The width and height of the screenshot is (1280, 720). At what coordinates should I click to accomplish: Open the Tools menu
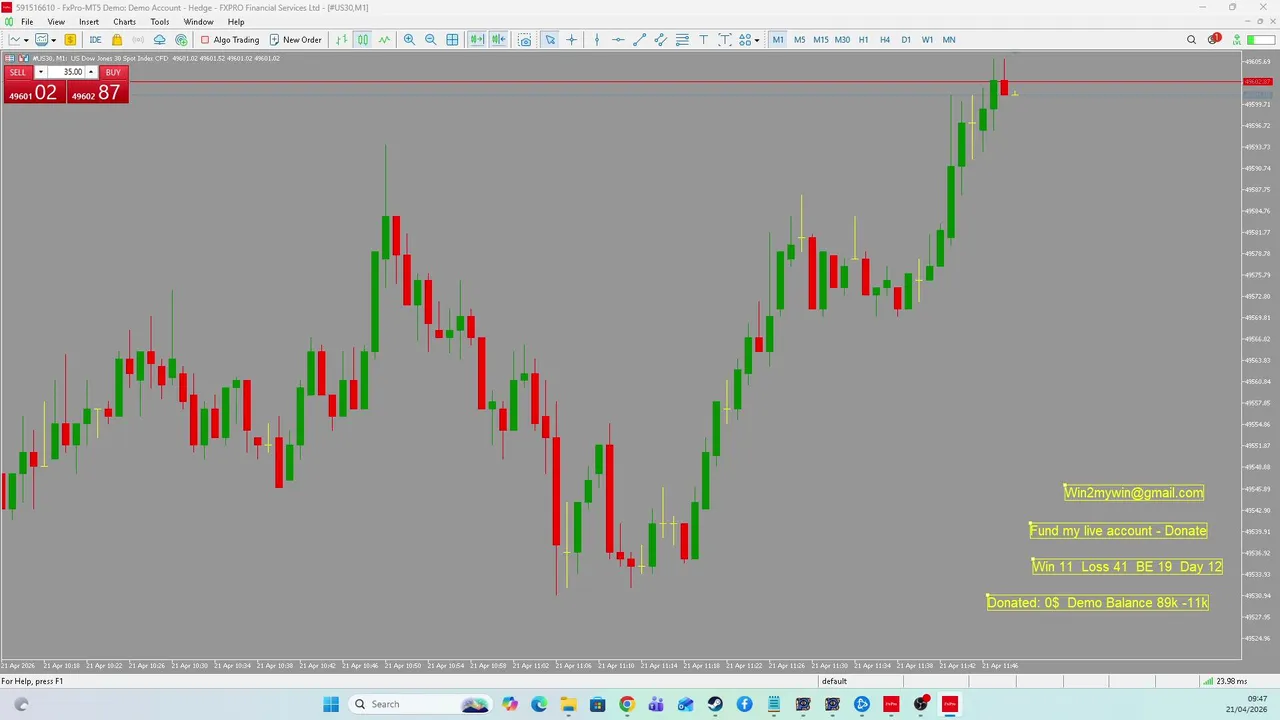(160, 22)
